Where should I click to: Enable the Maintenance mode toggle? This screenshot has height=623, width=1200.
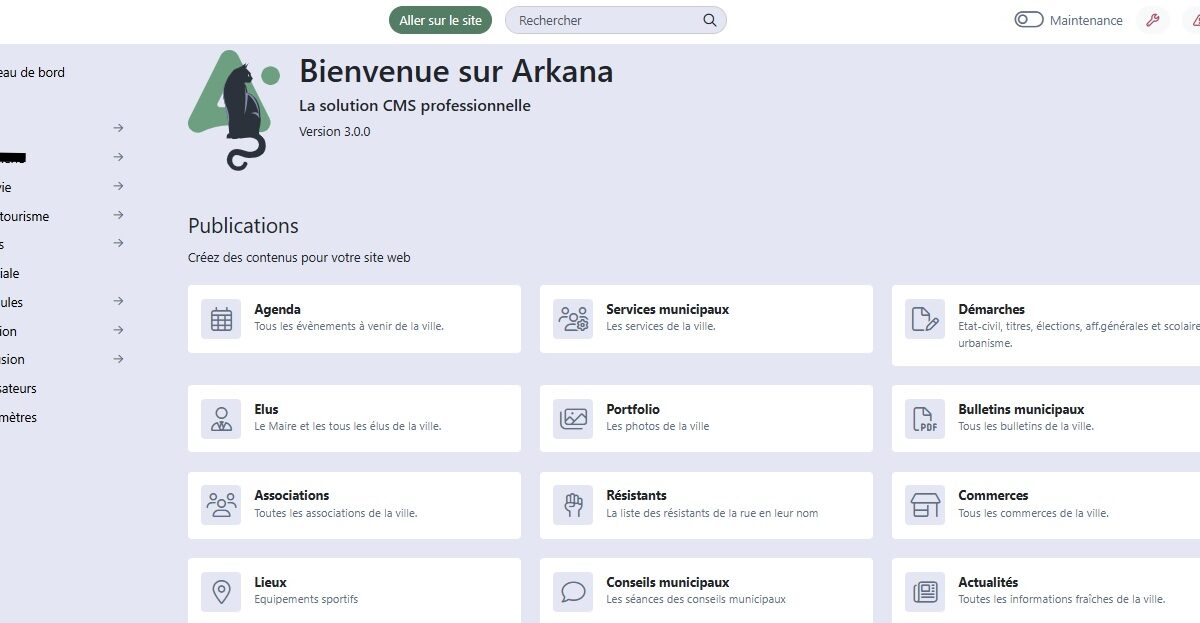[1029, 20]
